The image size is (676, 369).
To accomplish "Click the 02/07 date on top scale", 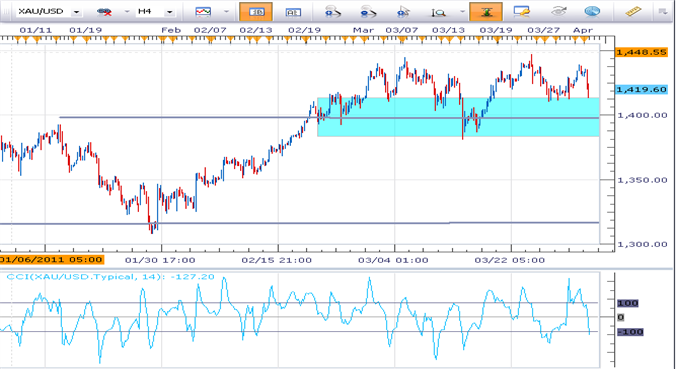I will [x=210, y=30].
